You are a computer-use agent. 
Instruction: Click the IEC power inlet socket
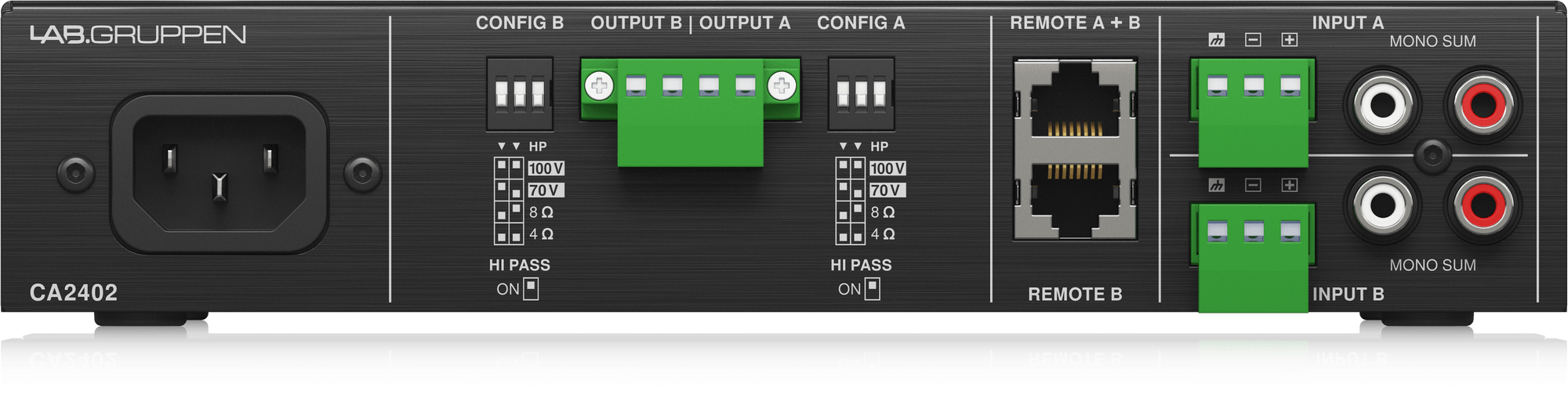pyautogui.click(x=220, y=174)
